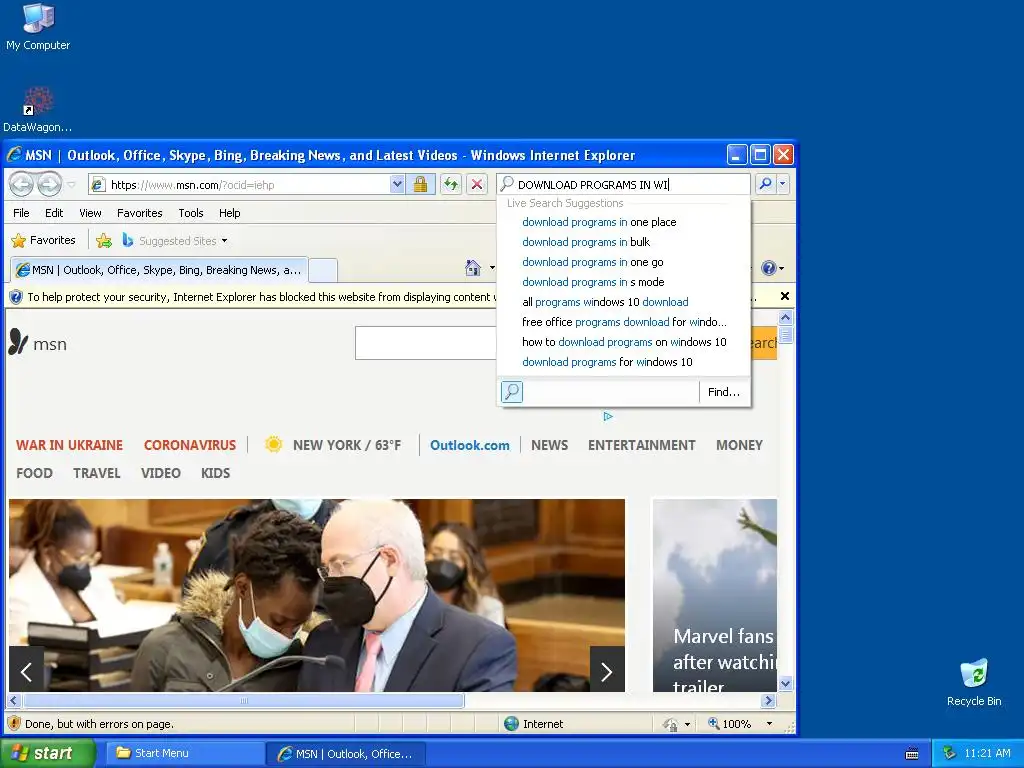Open the DataWagon desktop shortcut
The image size is (1024, 768).
pyautogui.click(x=38, y=109)
